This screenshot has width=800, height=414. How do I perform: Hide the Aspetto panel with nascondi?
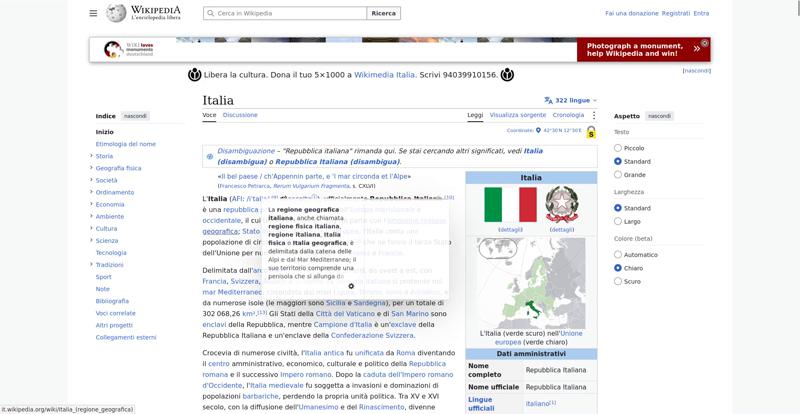point(659,116)
